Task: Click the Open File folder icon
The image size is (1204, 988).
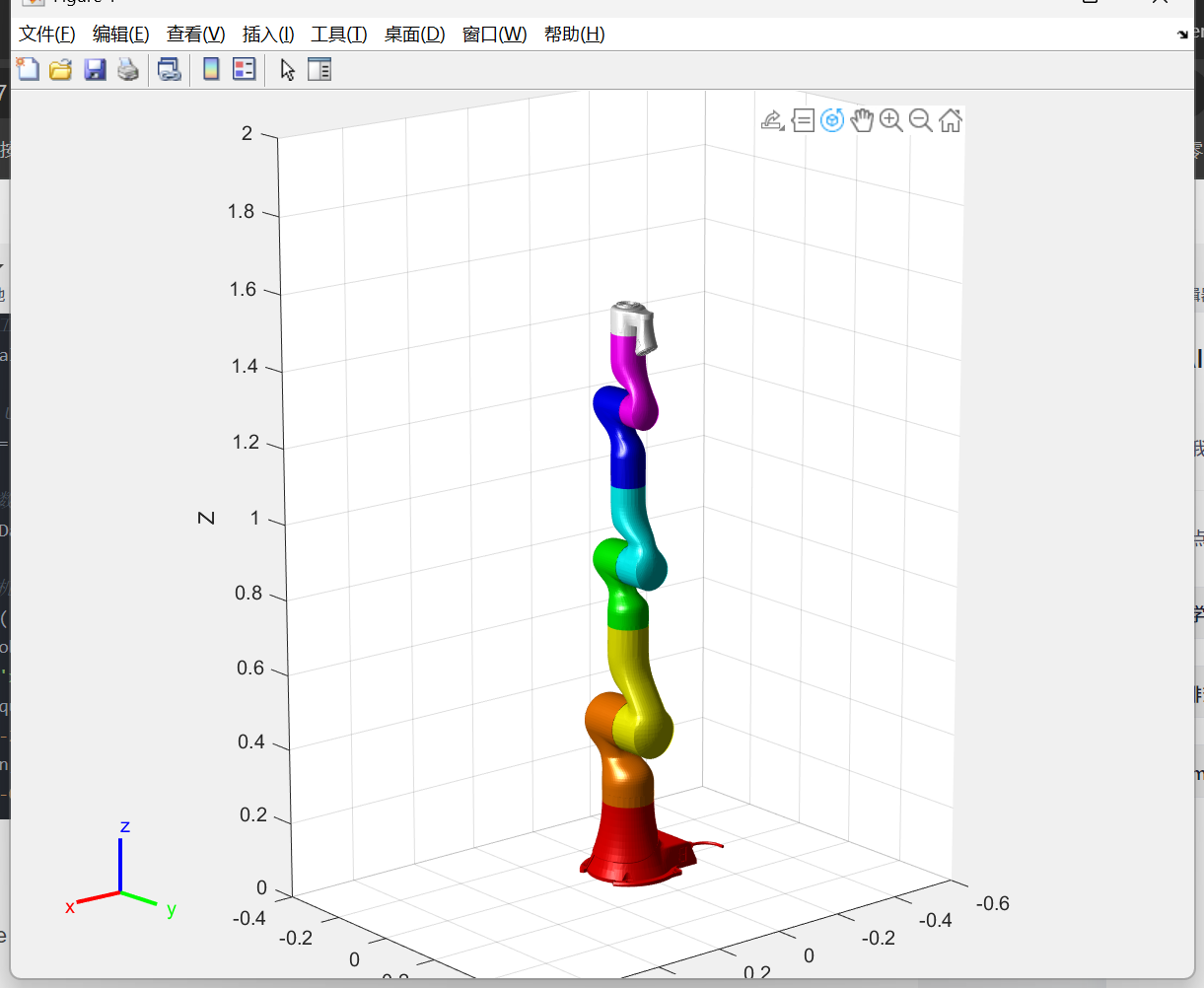Action: (x=61, y=69)
